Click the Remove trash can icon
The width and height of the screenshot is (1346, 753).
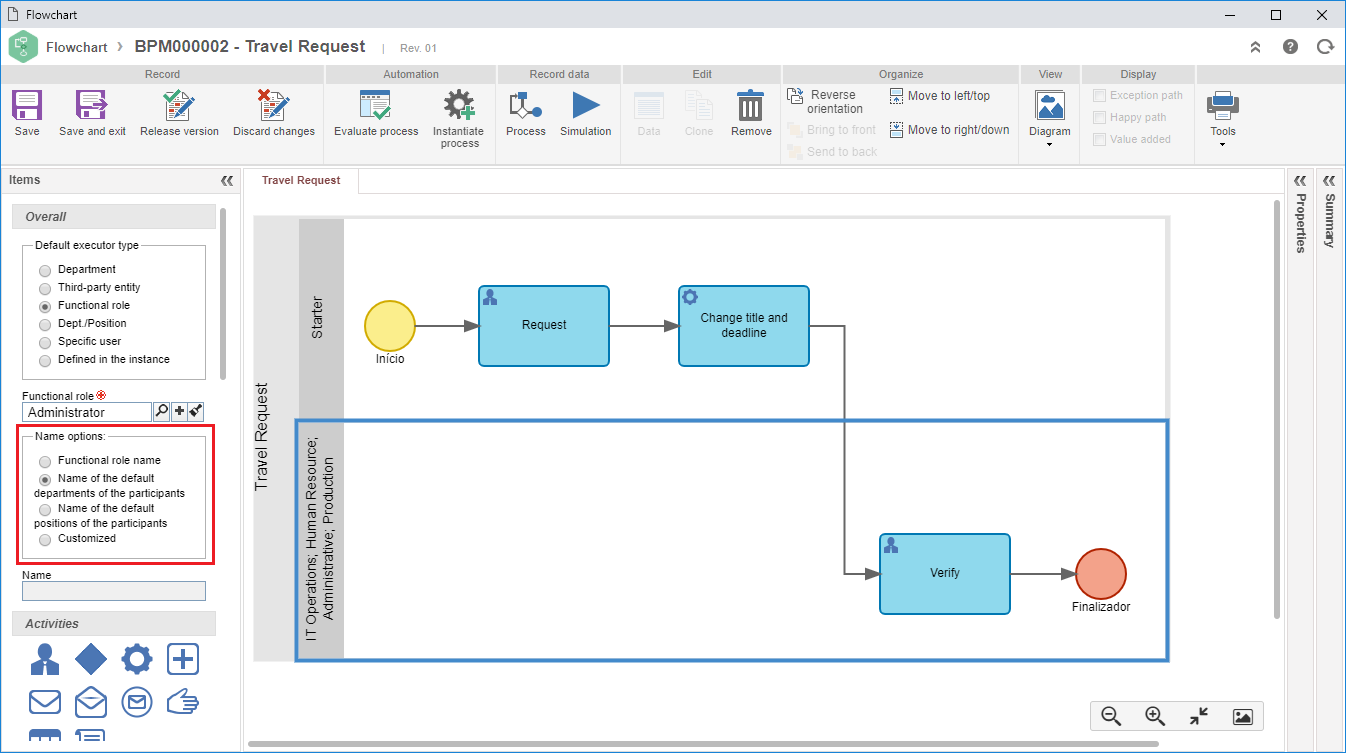(750, 106)
